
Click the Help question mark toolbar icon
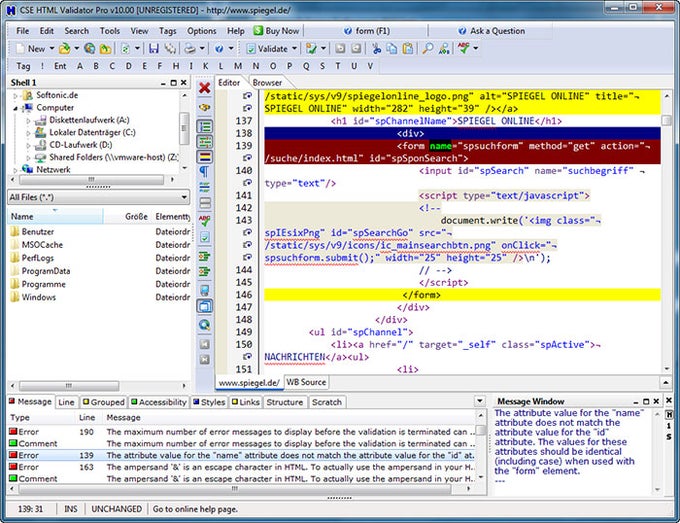point(218,48)
